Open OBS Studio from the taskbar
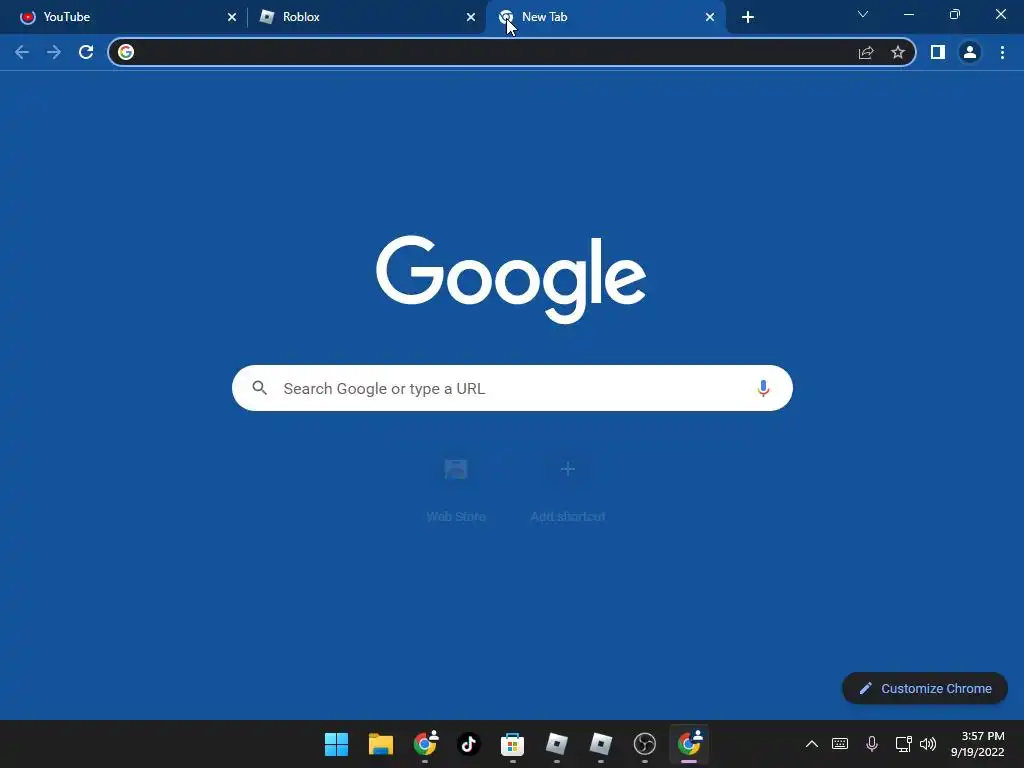 645,744
